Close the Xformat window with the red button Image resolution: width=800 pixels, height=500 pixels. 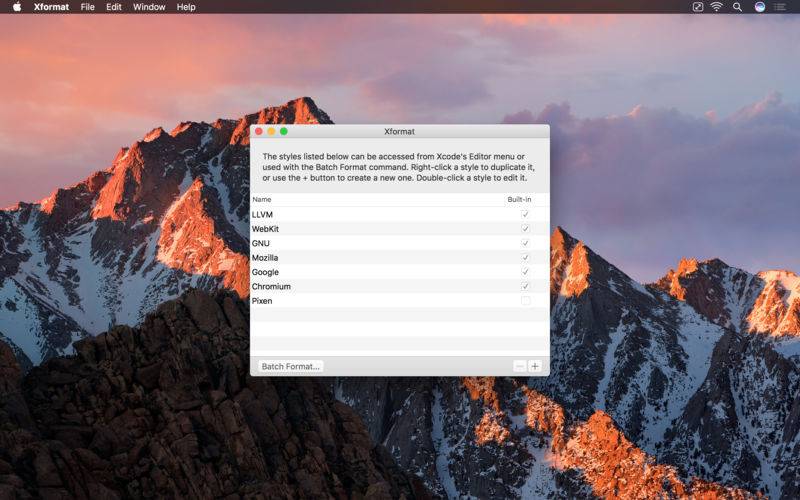259,132
